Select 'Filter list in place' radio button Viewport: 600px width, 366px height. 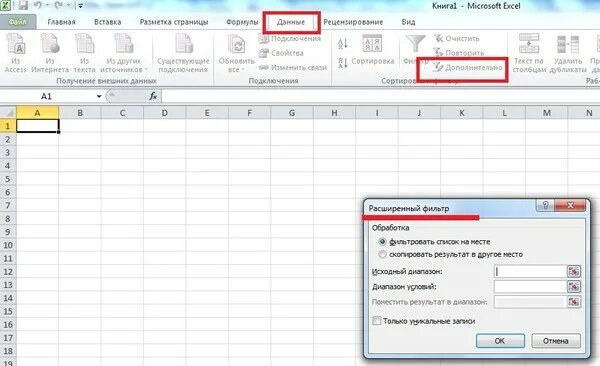pos(382,242)
